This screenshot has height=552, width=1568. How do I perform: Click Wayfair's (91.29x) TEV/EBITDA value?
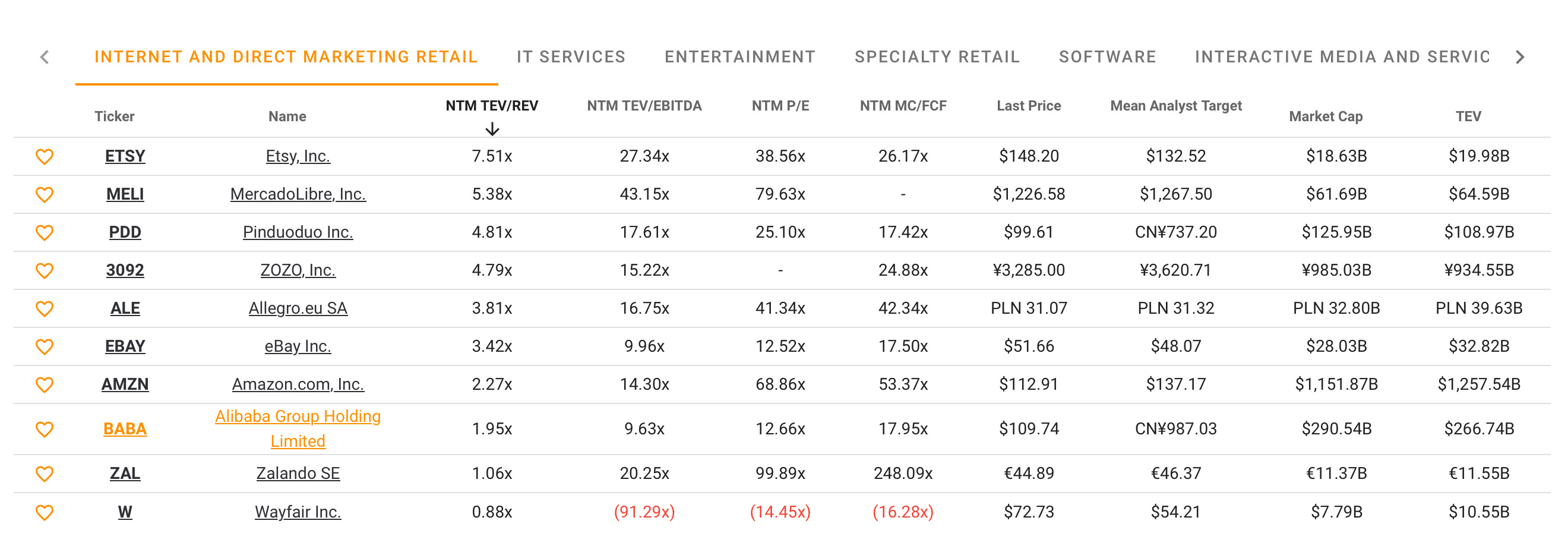point(644,512)
